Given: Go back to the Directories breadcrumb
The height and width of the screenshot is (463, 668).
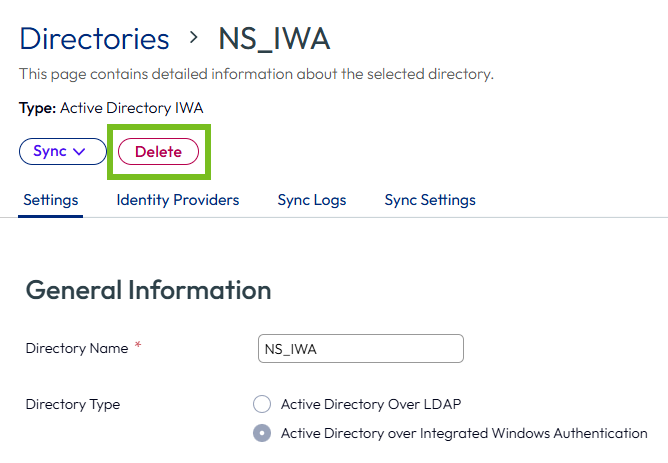Looking at the screenshot, I should [x=94, y=39].
